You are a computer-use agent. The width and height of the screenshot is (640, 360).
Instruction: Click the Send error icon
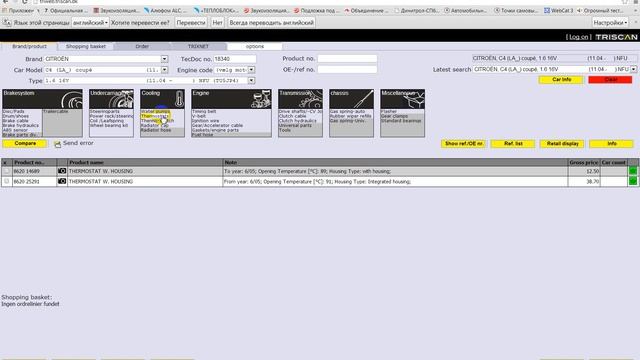click(58, 144)
